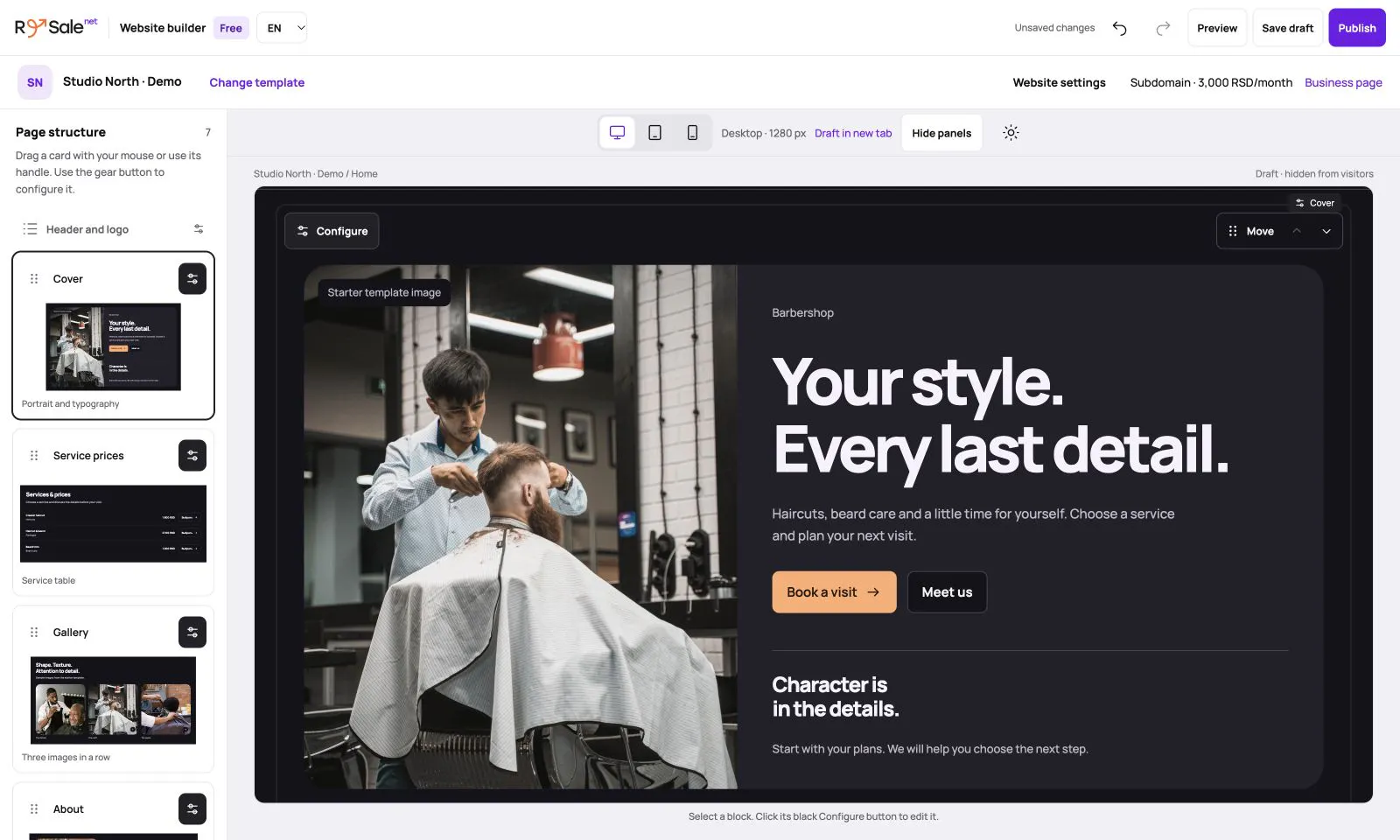Select the Cover thumbnail in Page structure

tap(113, 346)
